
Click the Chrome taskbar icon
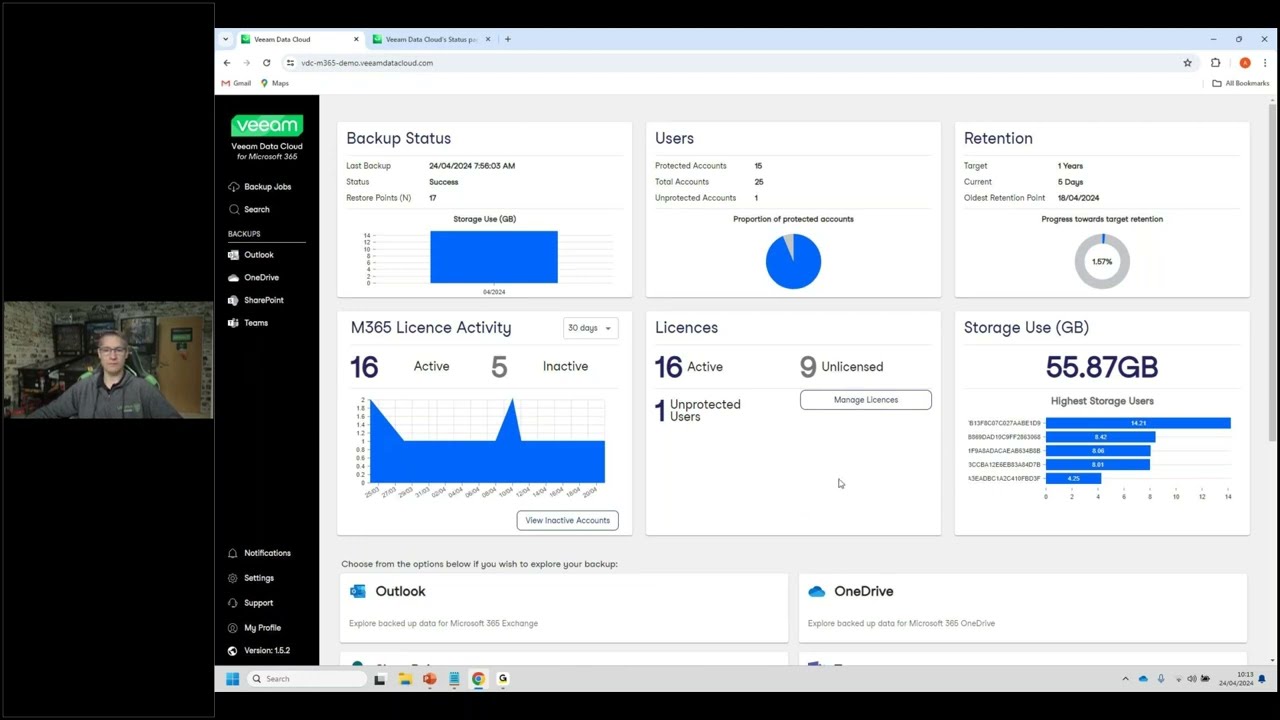coord(479,679)
